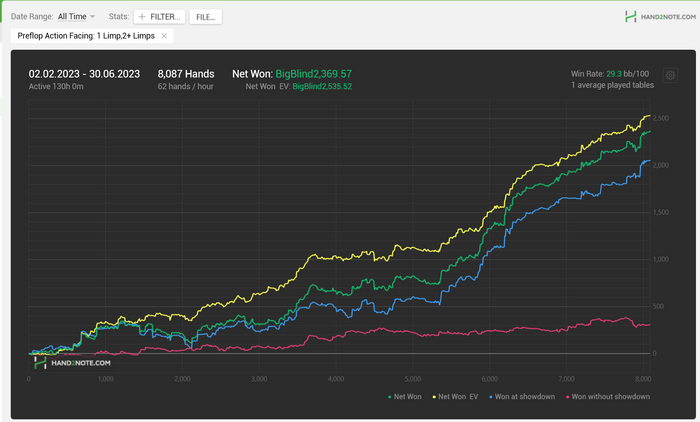Toggle the Won at showdown legend entry
The height and width of the screenshot is (422, 700).
(522, 397)
